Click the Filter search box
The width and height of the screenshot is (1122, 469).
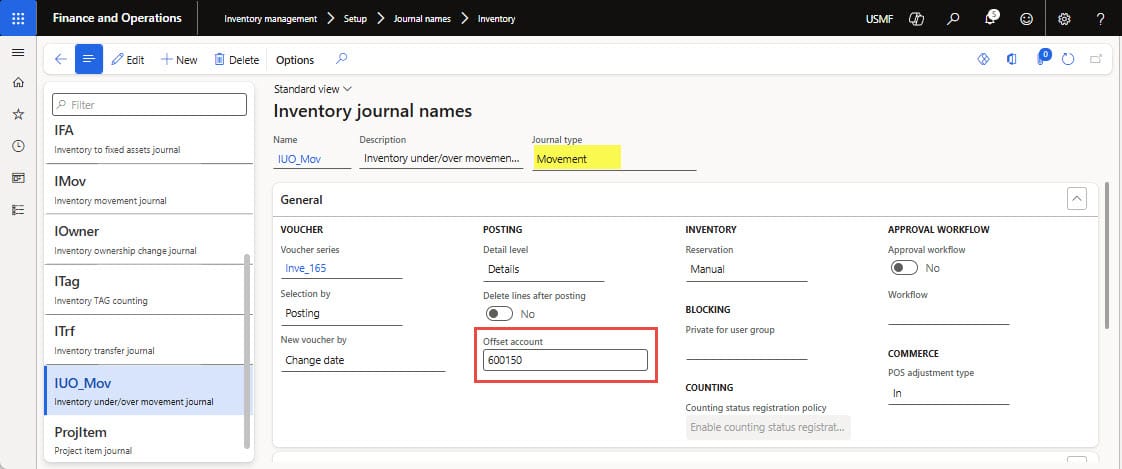point(150,105)
